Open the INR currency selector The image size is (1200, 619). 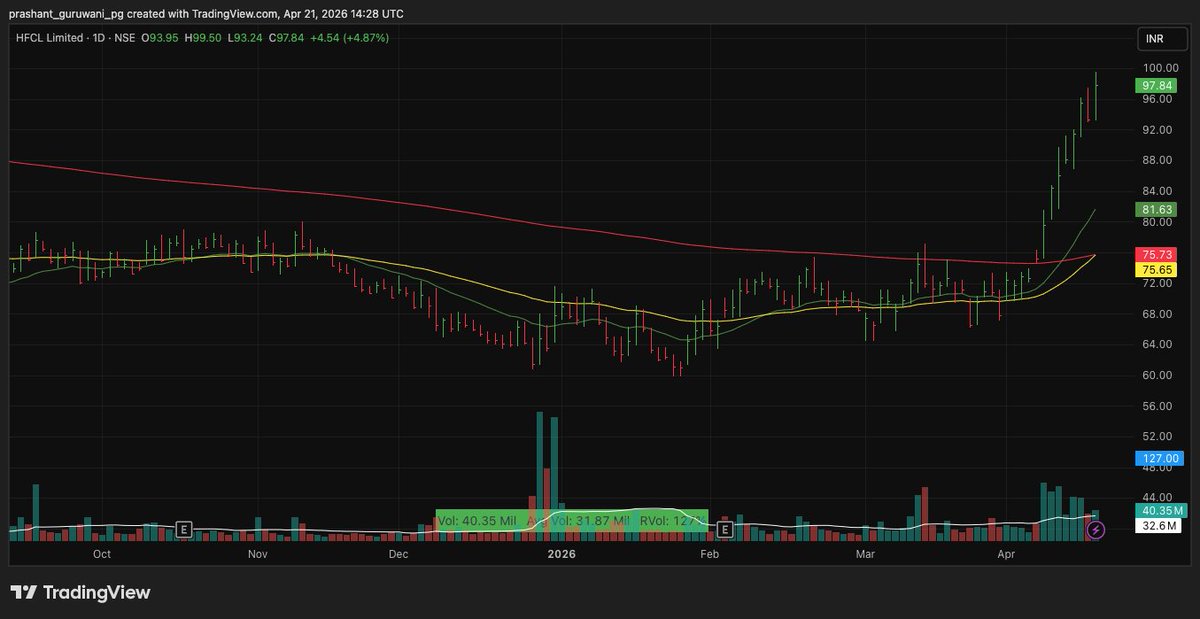click(1161, 39)
